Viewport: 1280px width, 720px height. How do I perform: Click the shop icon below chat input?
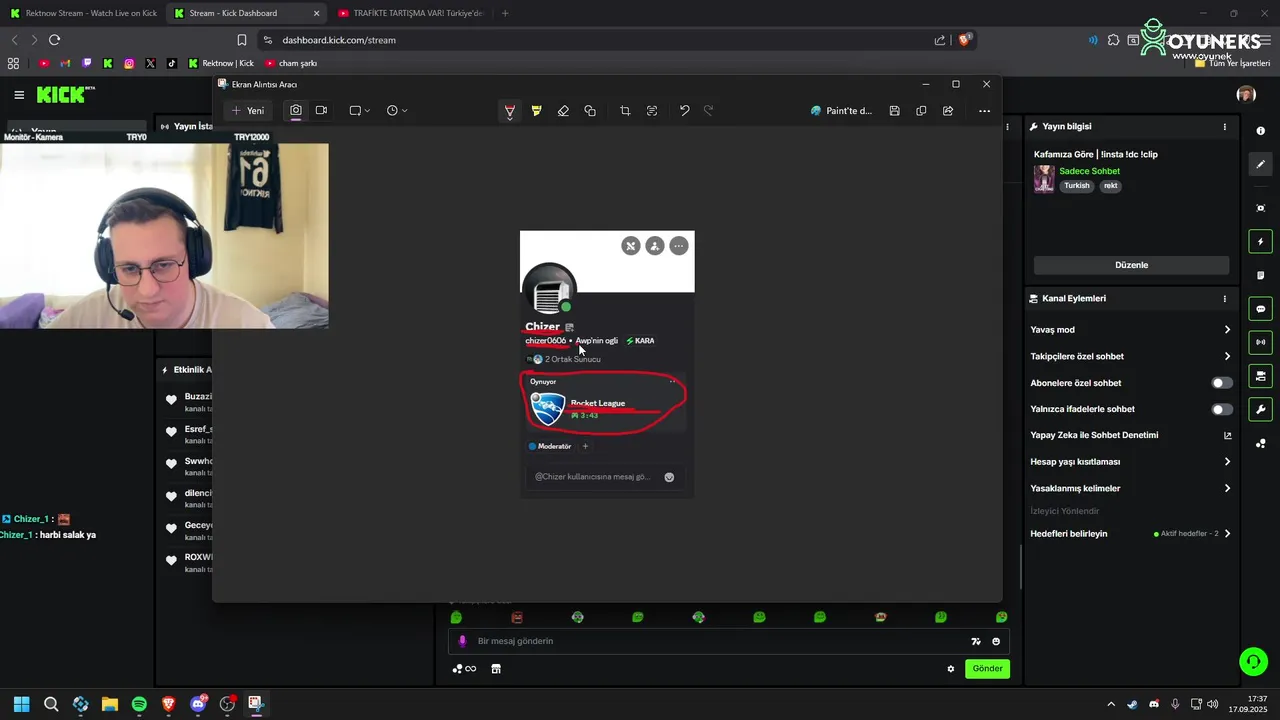tap(495, 669)
